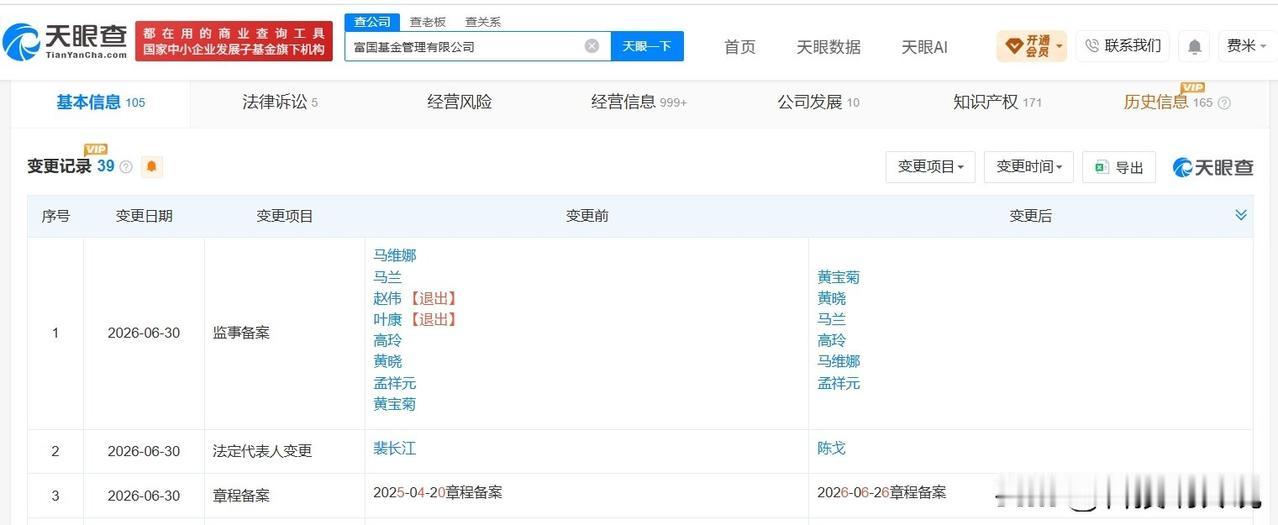Screen dimensions: 1278x525
Task: Open 黄宝菊 link in 变更前 column
Action: point(394,404)
